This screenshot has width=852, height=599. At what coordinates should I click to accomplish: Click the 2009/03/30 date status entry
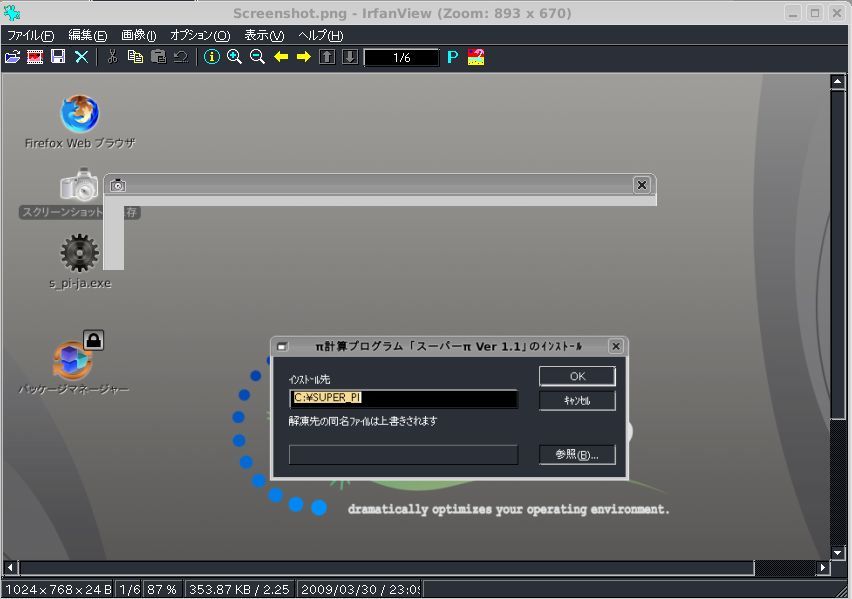(x=360, y=590)
